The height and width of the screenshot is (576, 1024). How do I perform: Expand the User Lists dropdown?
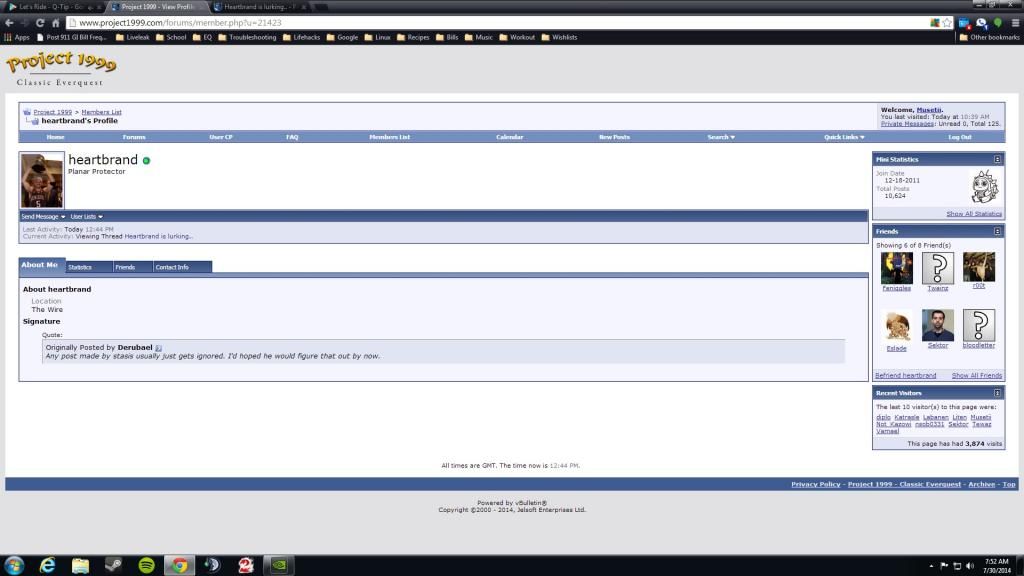tap(86, 216)
